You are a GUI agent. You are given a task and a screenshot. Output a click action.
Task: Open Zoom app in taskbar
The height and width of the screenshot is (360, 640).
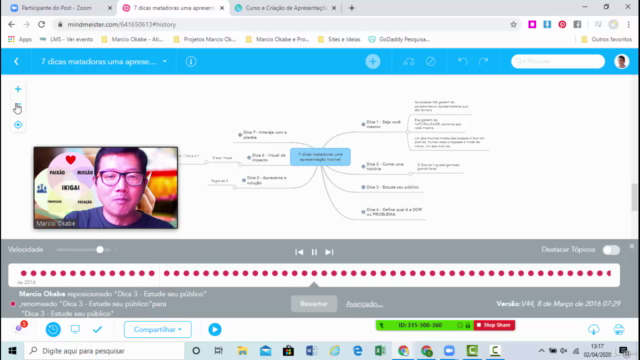coord(449,351)
